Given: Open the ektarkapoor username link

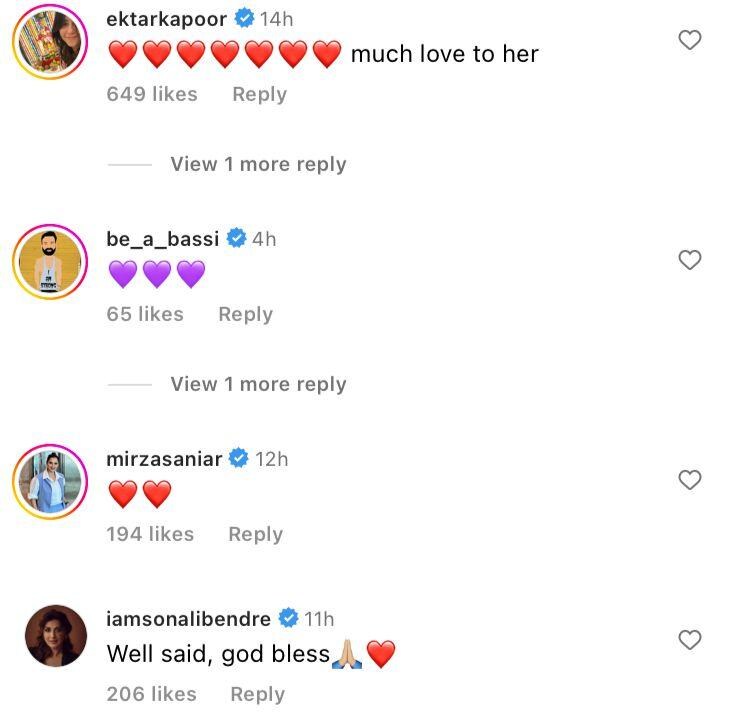Looking at the screenshot, I should (166, 19).
